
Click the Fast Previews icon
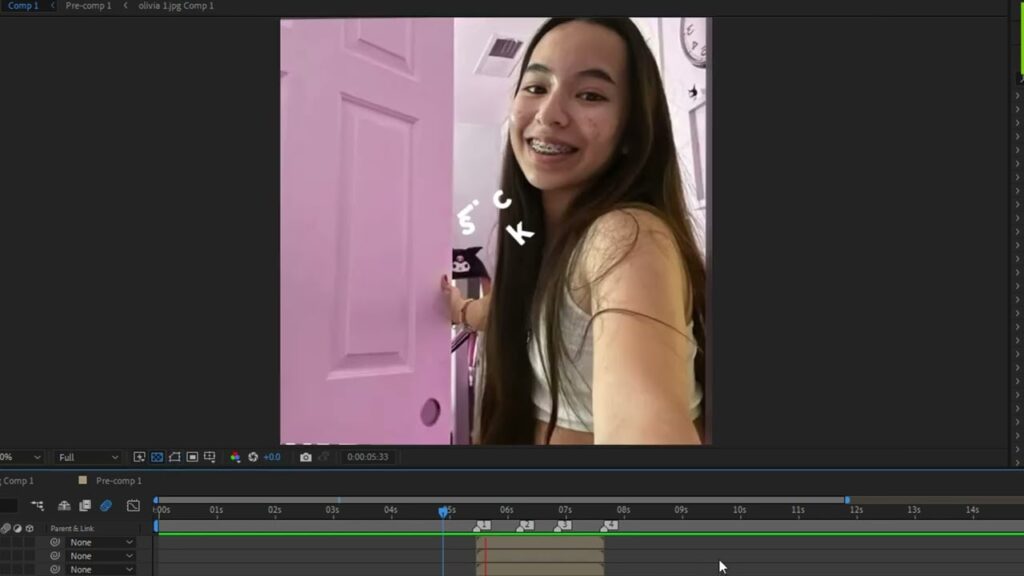140,457
